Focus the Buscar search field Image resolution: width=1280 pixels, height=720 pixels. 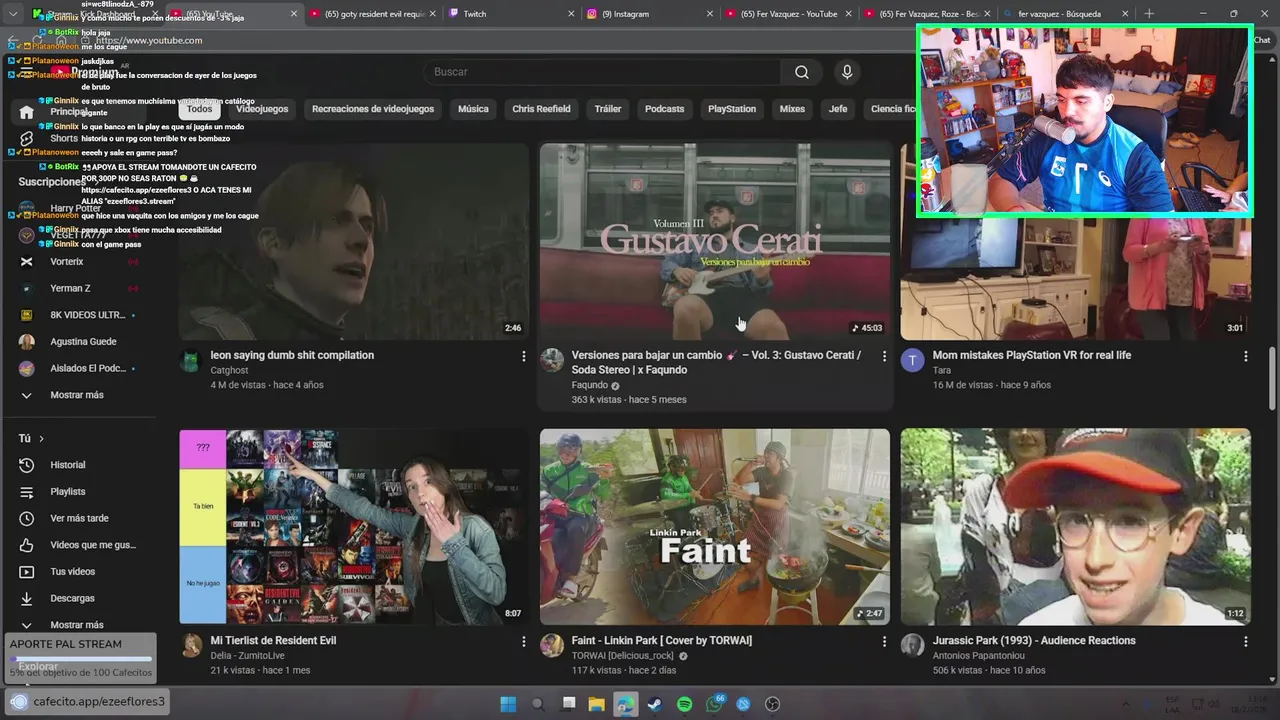(603, 72)
